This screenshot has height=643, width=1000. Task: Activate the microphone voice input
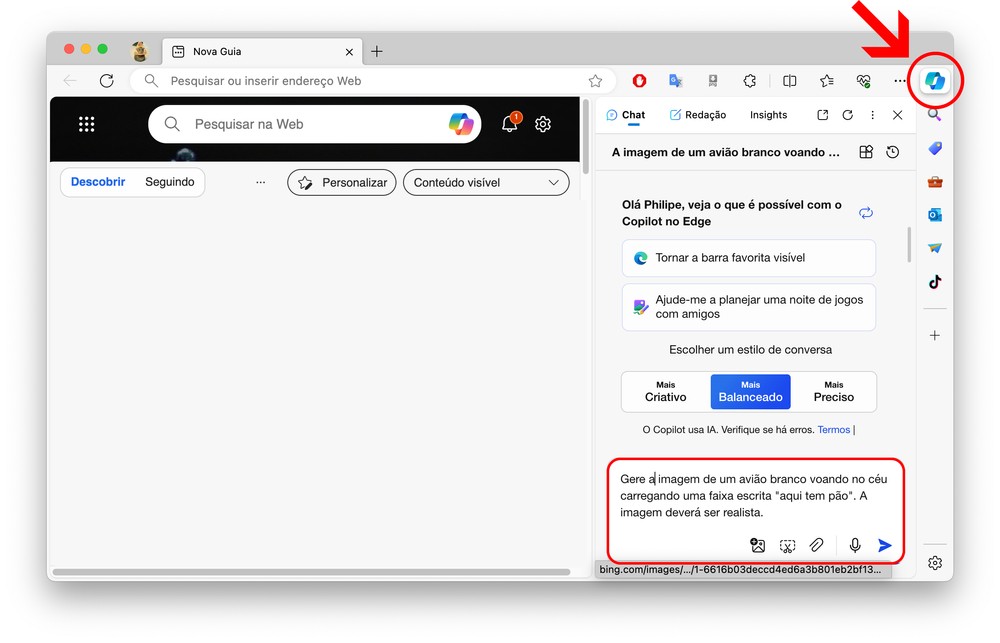(x=855, y=545)
